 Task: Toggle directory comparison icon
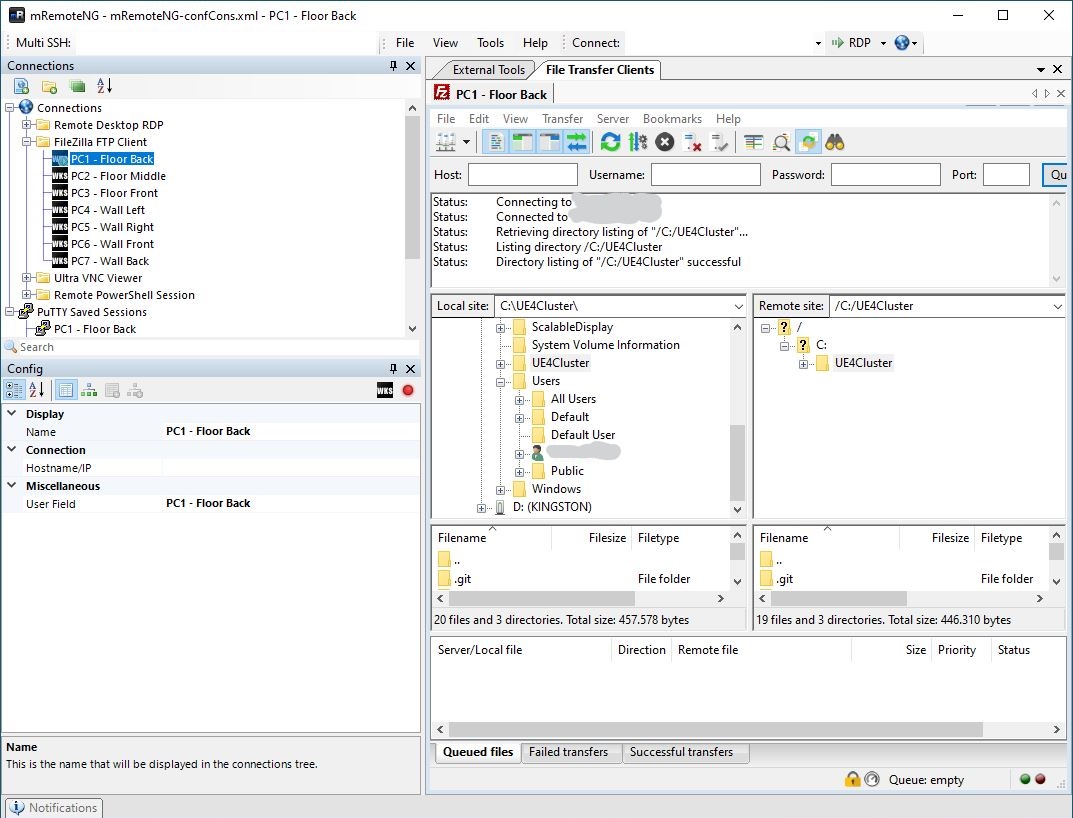point(781,142)
